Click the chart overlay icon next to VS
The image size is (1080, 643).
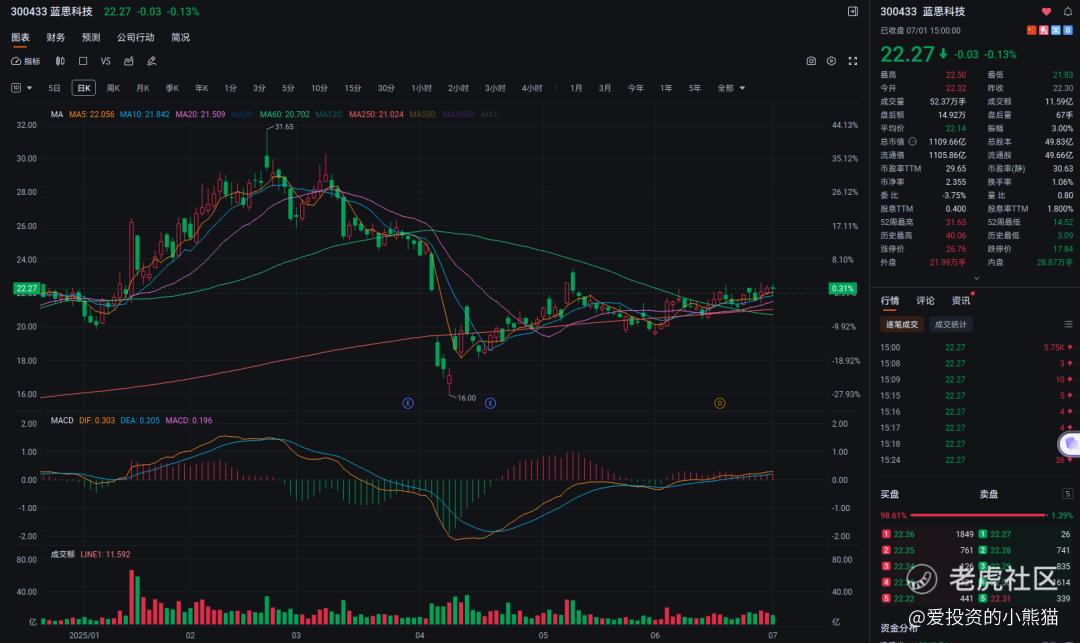[x=129, y=61]
